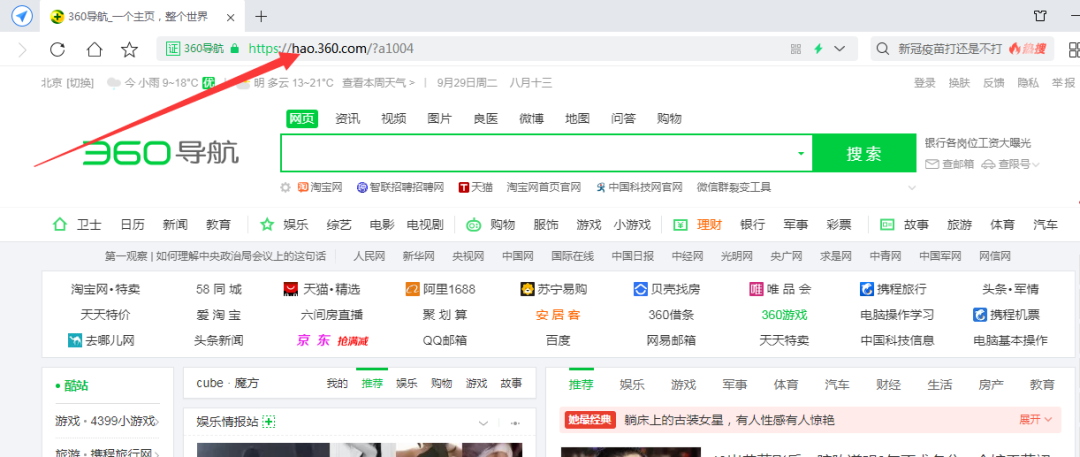Open the extensions grid icon

(1074, 49)
